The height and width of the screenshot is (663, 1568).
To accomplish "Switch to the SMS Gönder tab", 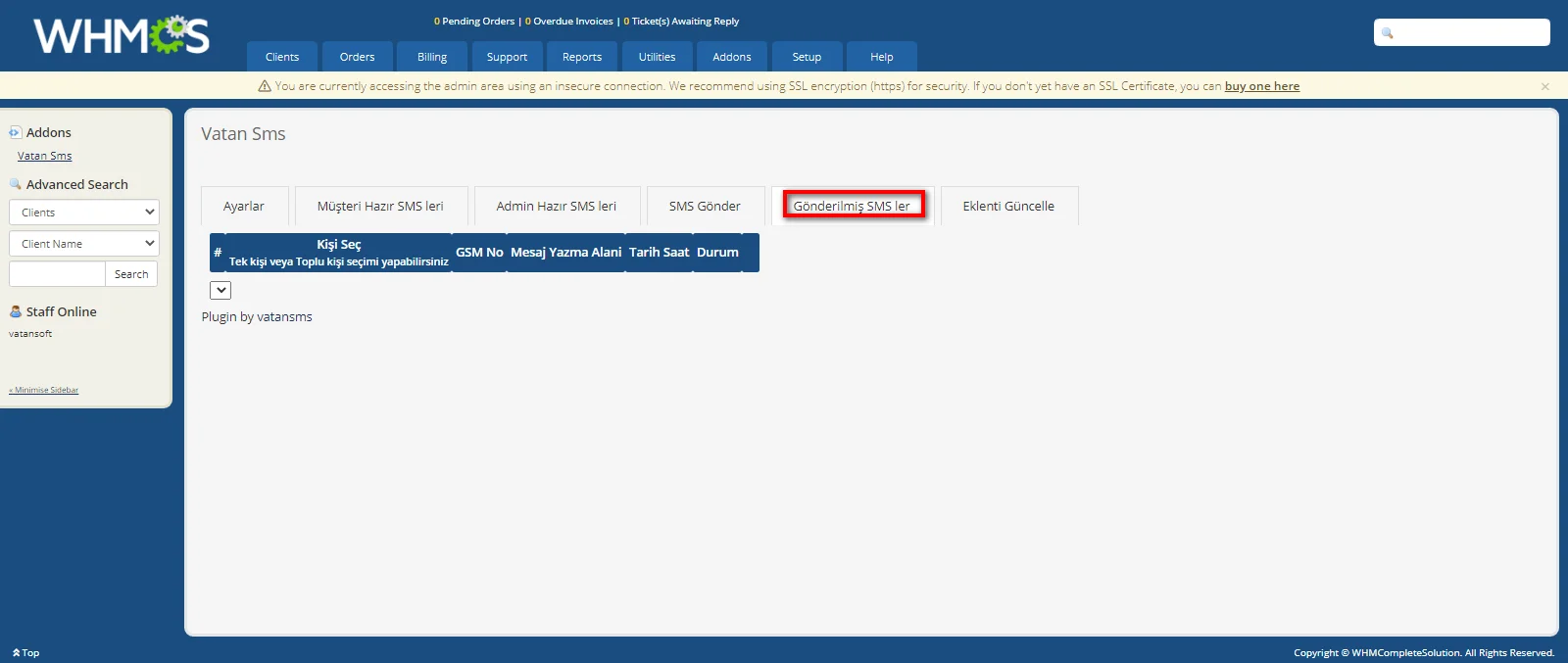I will (705, 206).
